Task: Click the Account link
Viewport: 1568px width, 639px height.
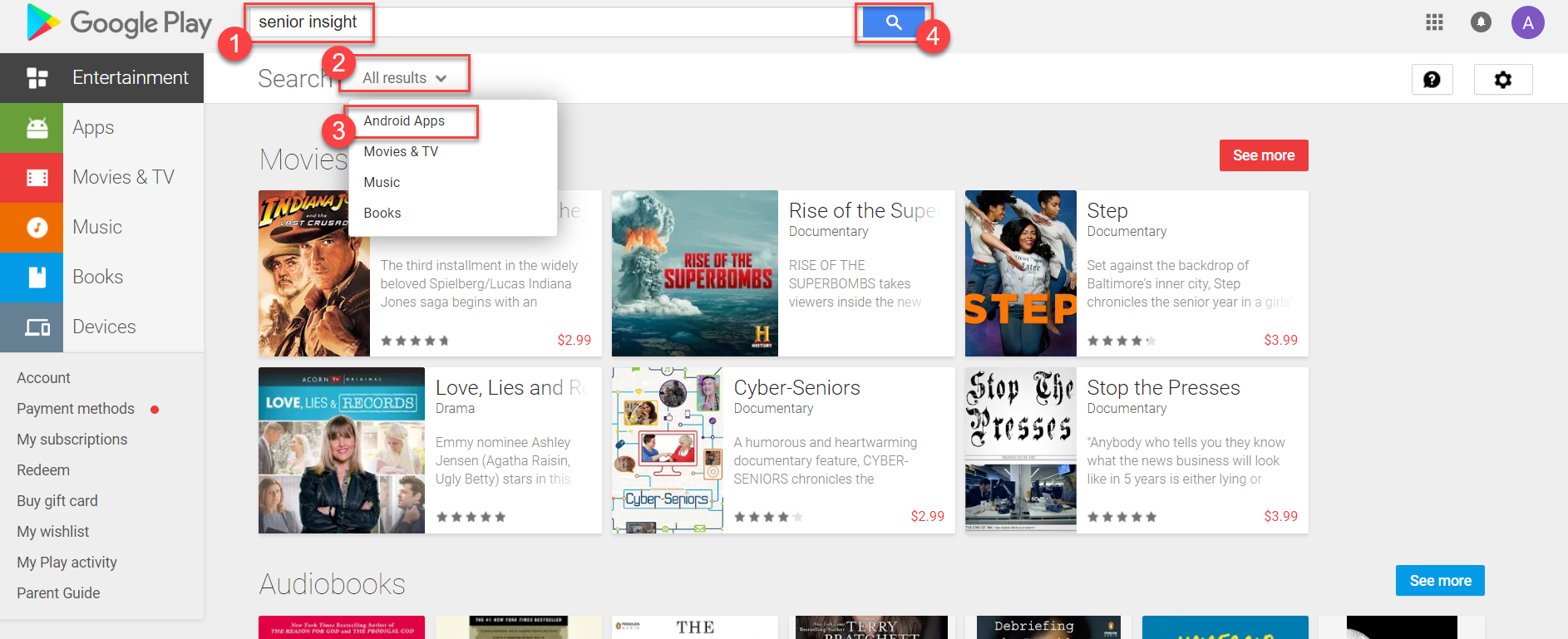Action: (43, 378)
